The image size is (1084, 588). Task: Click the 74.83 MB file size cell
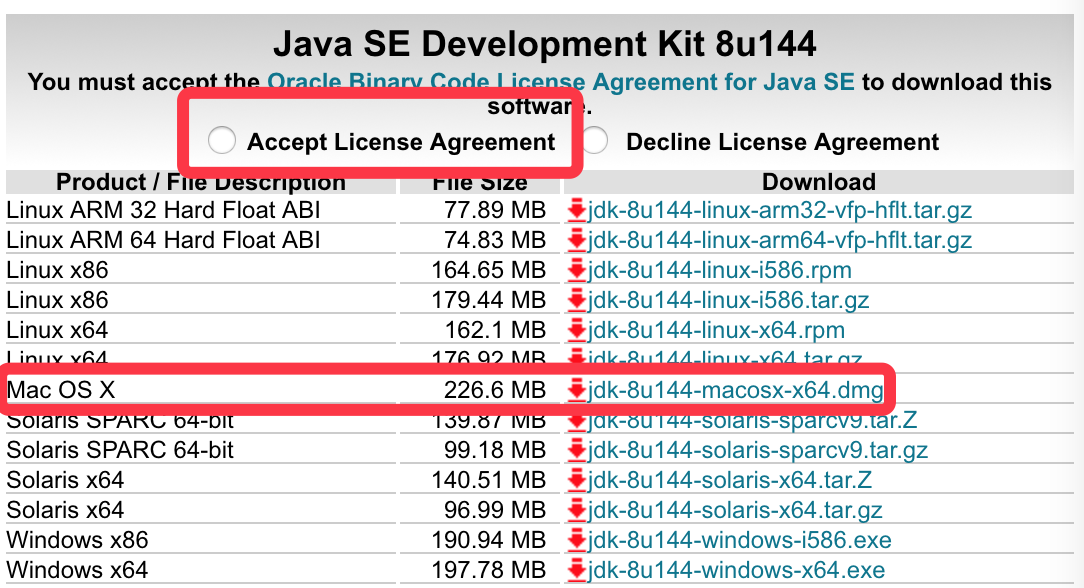pos(495,240)
